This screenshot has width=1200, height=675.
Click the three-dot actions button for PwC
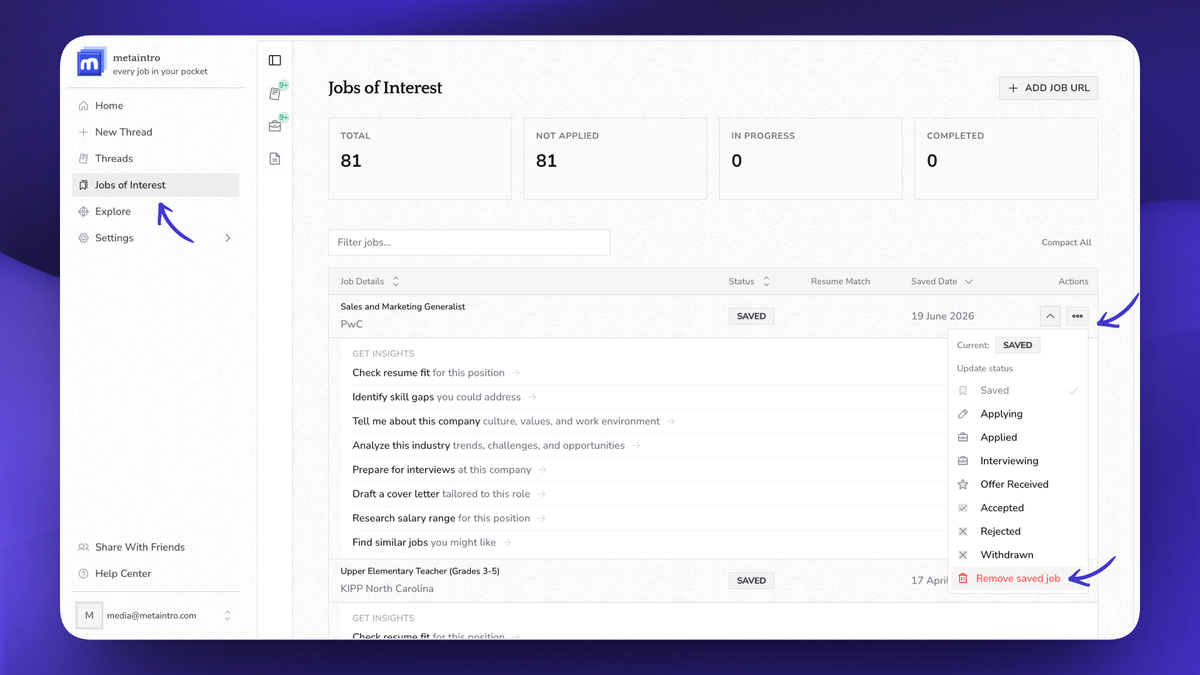[x=1077, y=316]
